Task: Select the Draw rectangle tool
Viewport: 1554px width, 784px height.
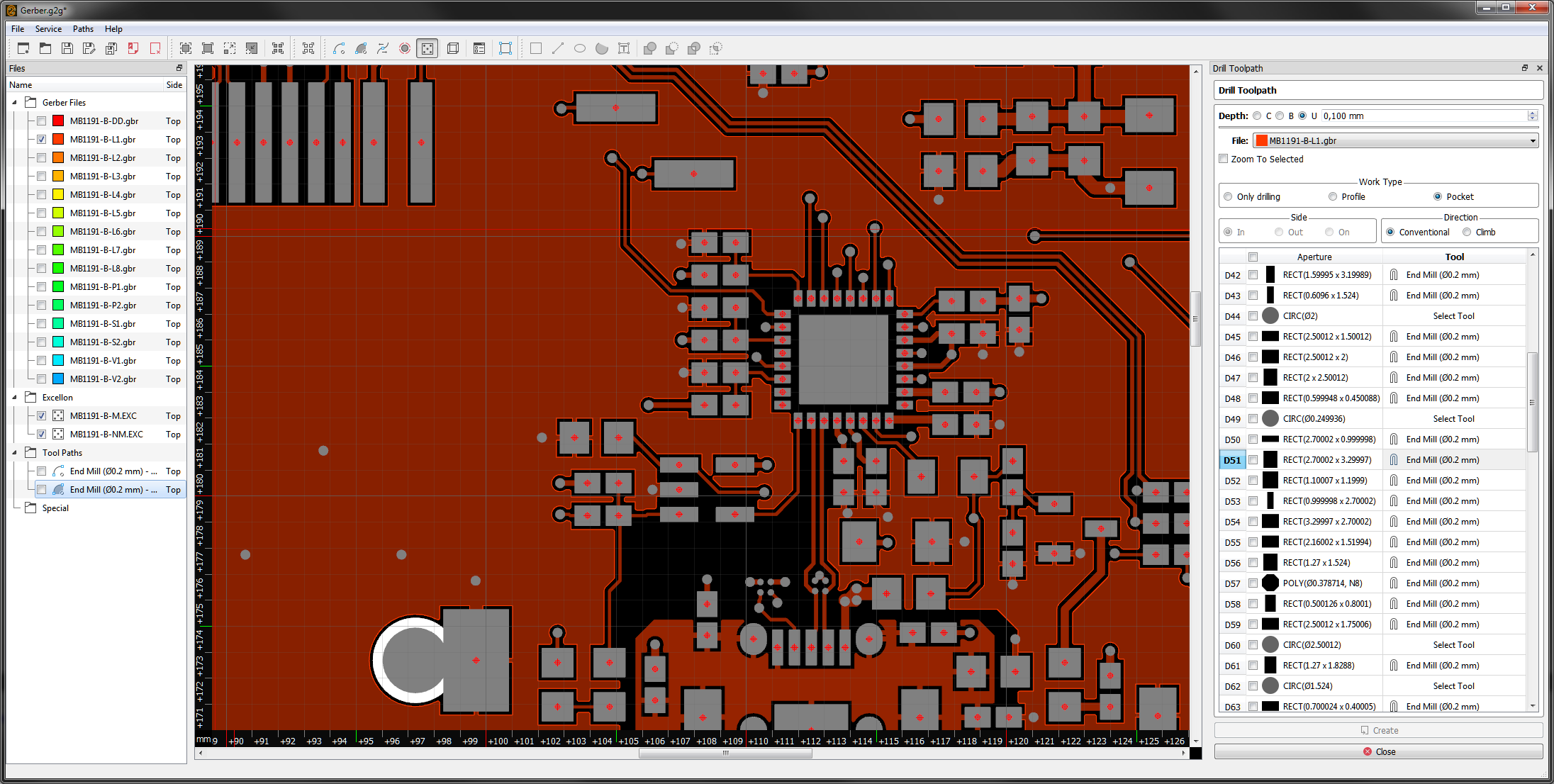Action: 536,48
